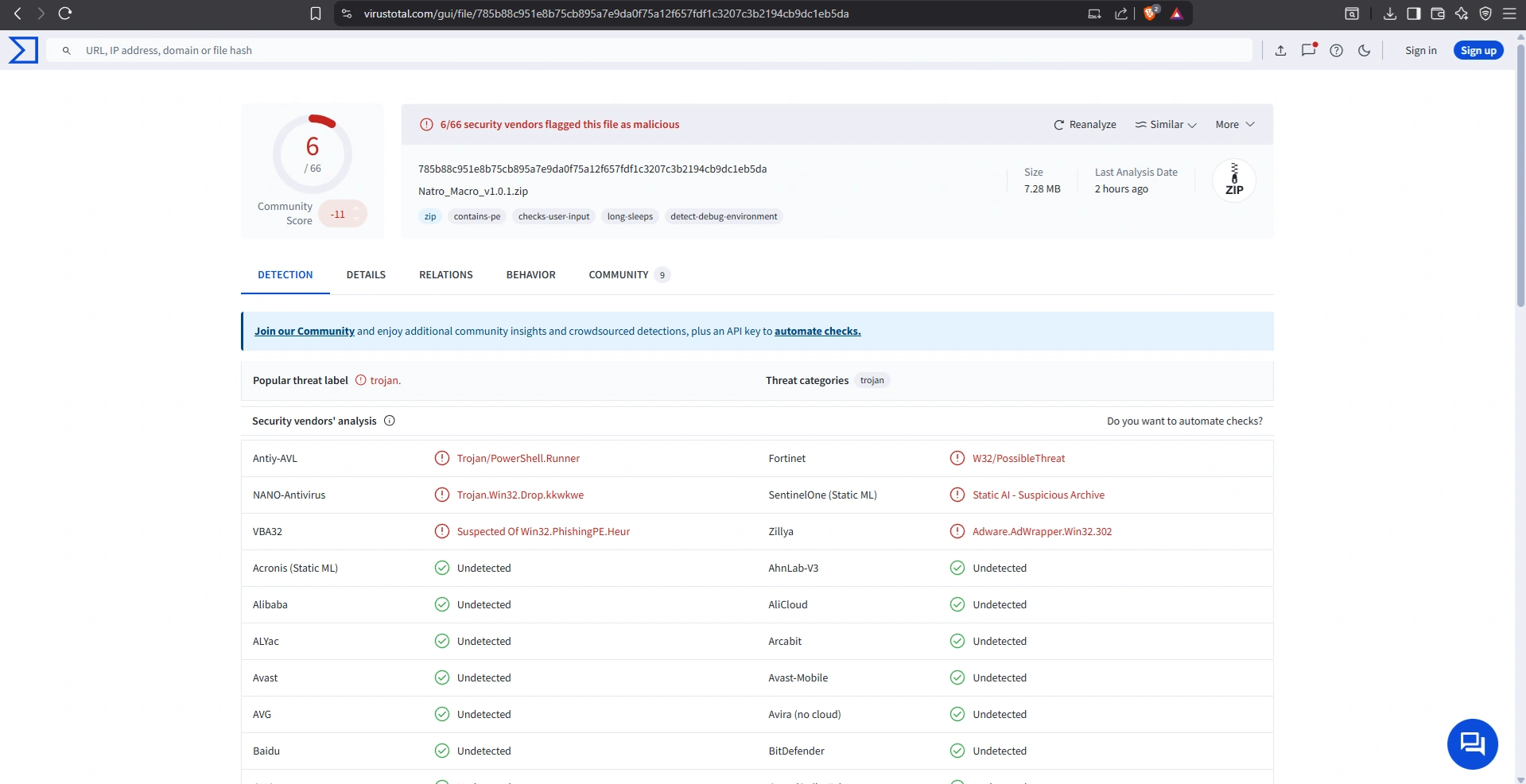Focus the URL, IP, domain search field
The width and height of the screenshot is (1526, 784).
[x=636, y=51]
